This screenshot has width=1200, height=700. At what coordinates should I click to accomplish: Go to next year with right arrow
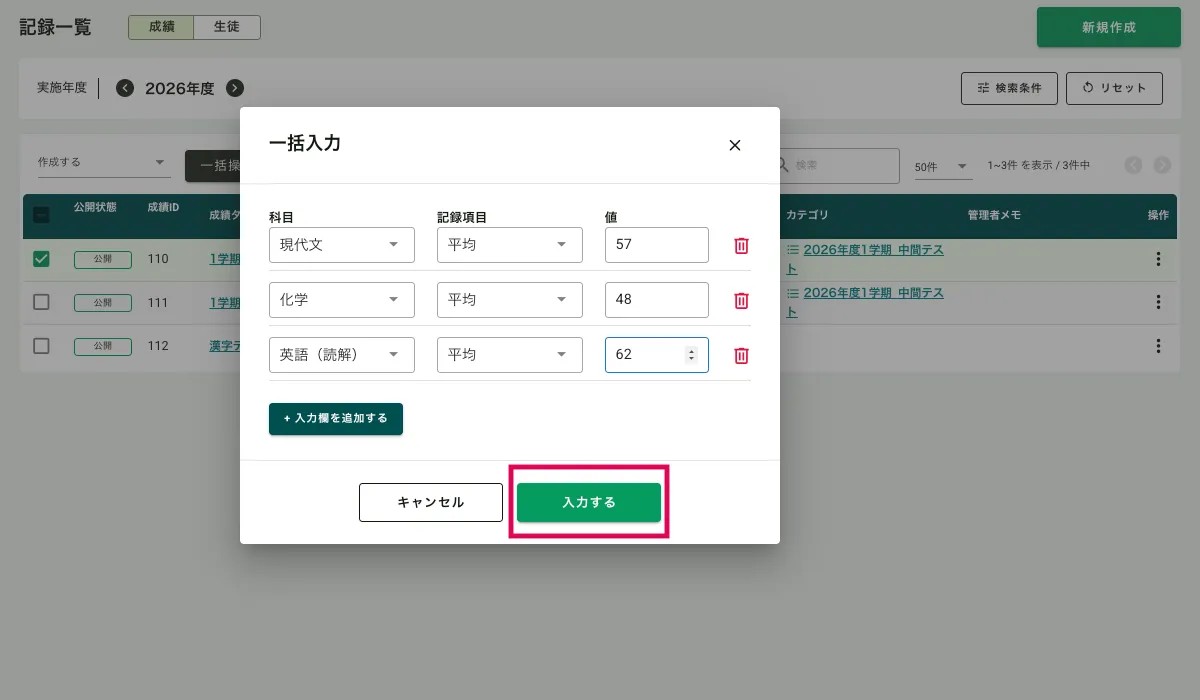coord(235,88)
